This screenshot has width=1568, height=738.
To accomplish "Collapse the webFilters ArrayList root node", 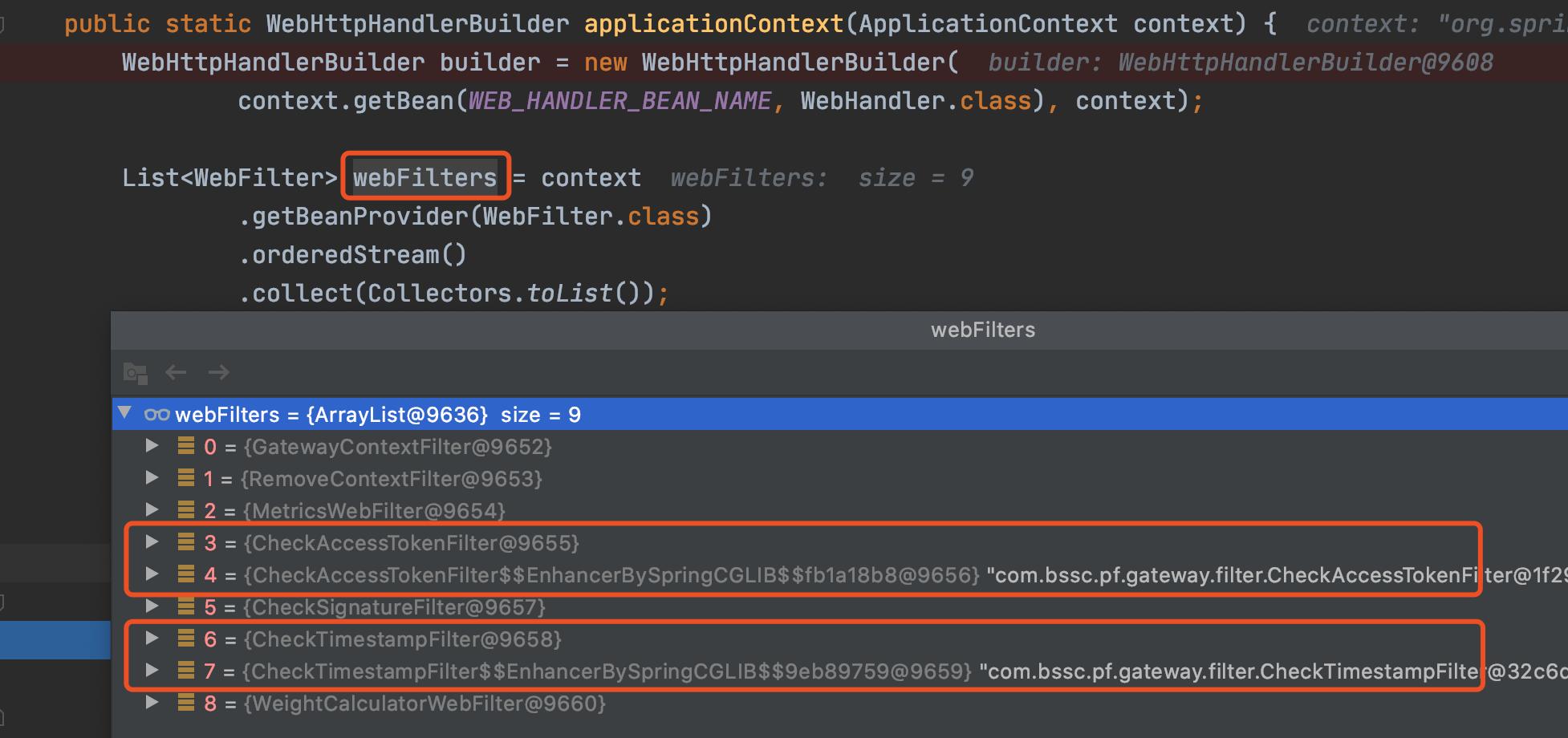I will pyautogui.click(x=124, y=413).
